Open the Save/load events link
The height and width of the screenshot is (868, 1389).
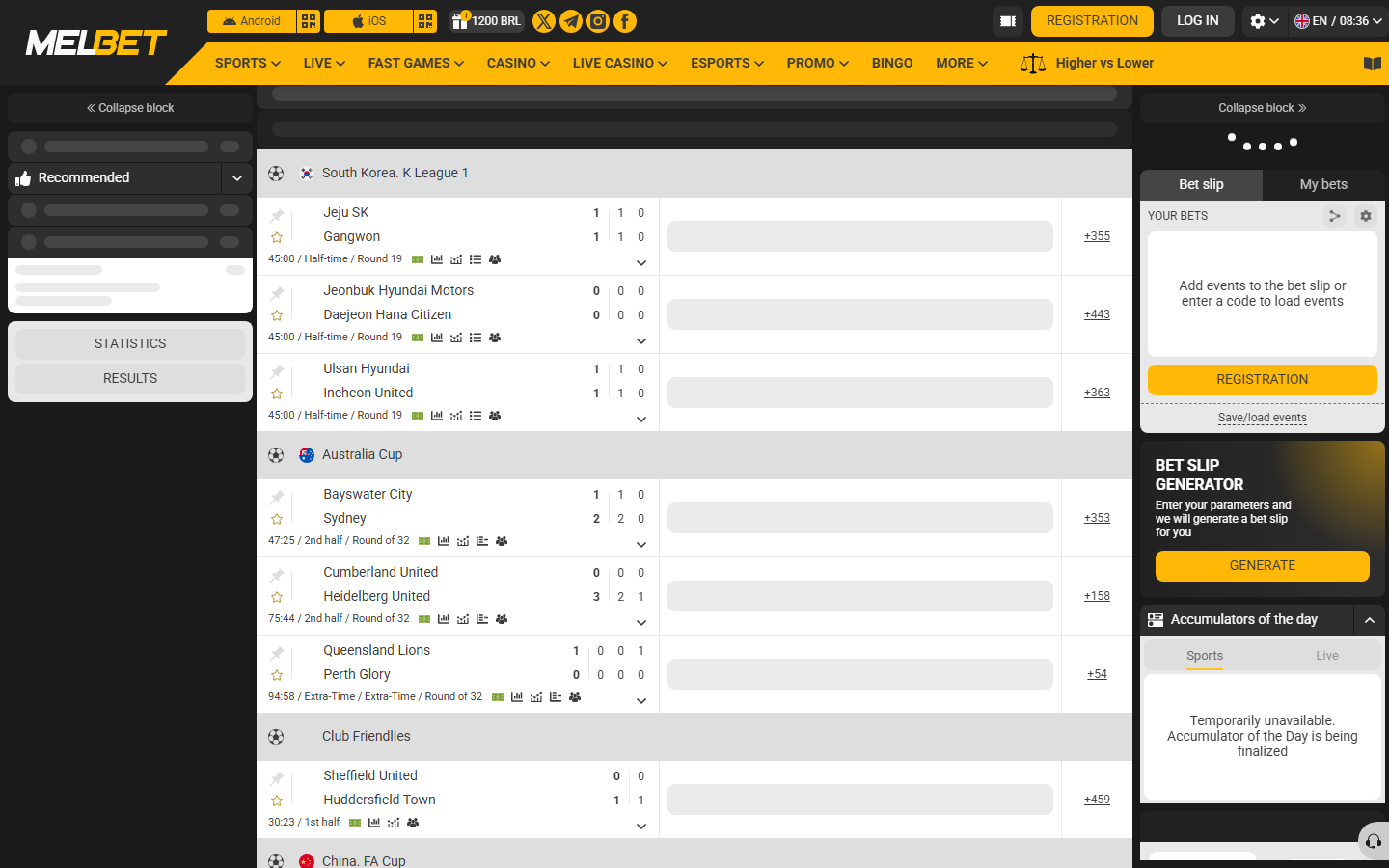tap(1262, 418)
